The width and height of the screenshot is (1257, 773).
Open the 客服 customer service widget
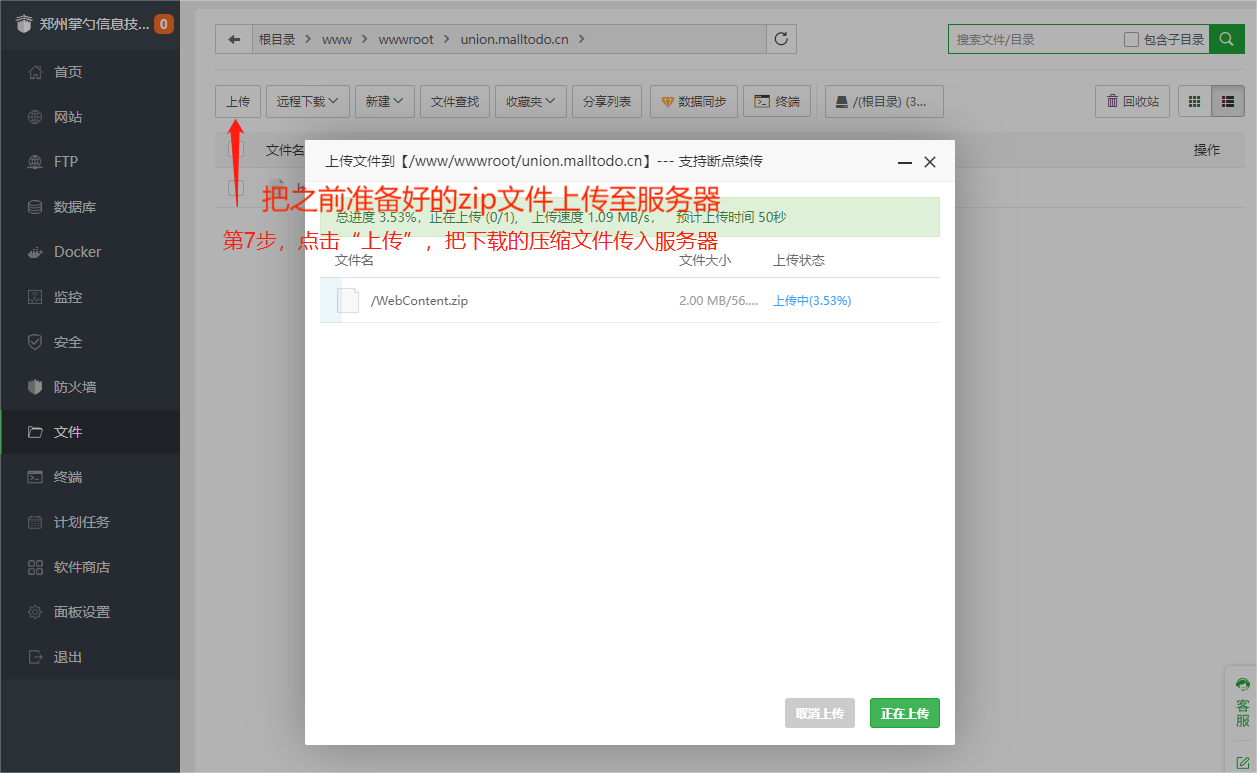tap(1242, 702)
